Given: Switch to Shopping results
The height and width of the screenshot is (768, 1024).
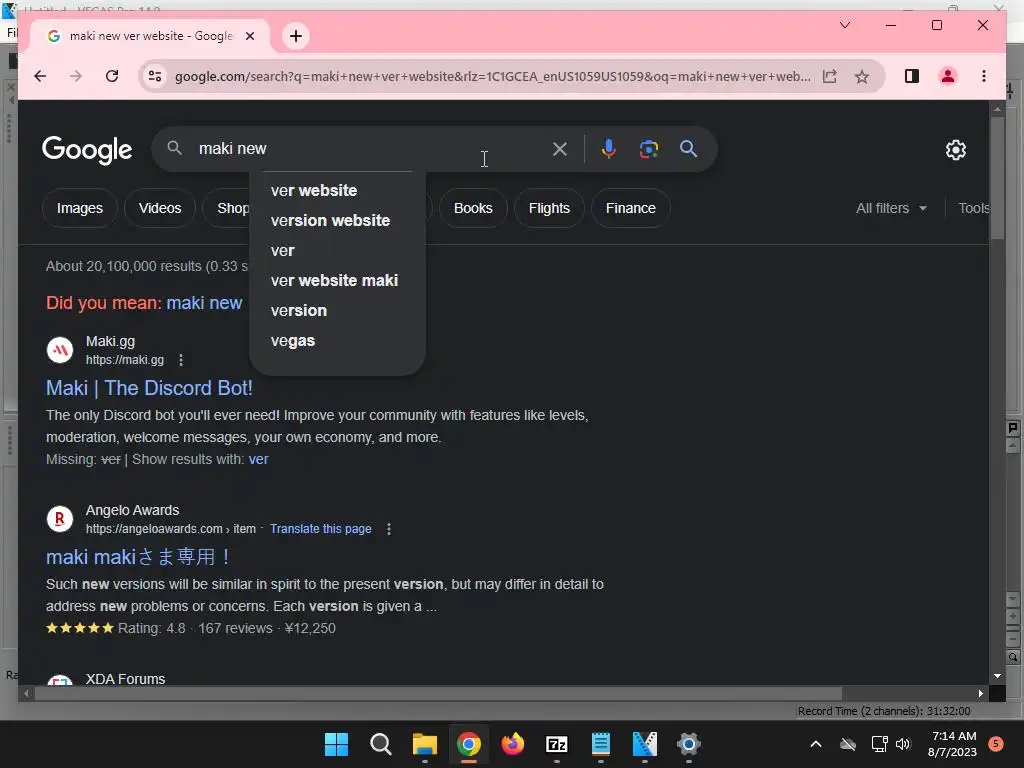Looking at the screenshot, I should click(227, 208).
